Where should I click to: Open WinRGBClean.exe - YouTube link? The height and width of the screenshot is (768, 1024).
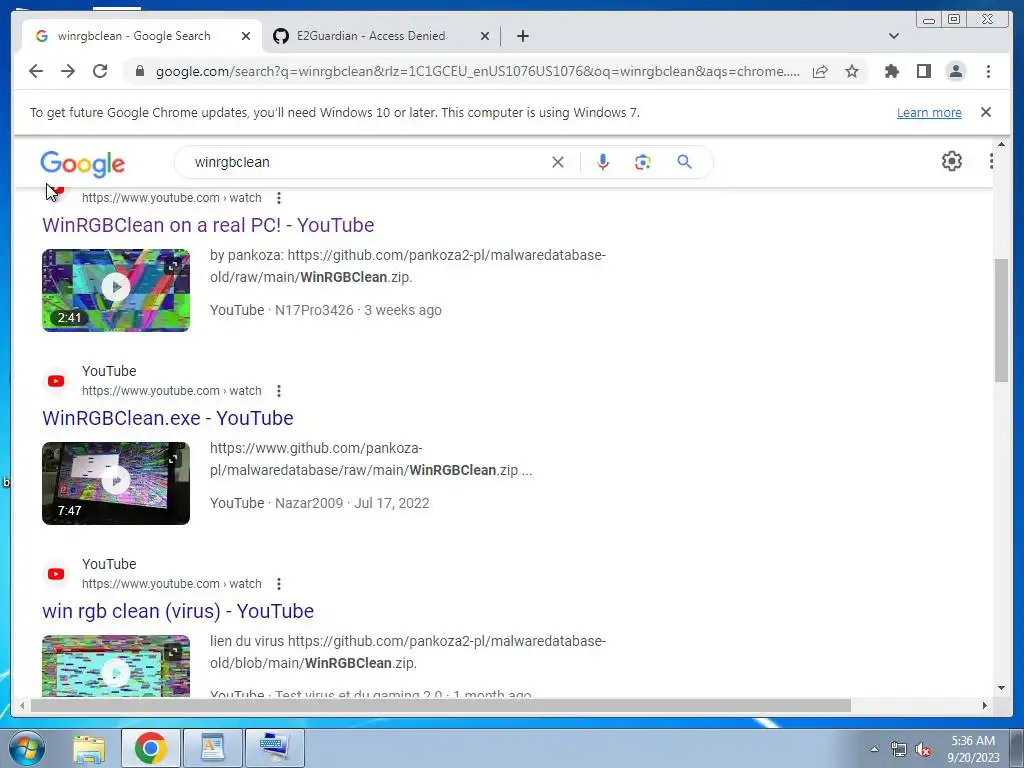168,418
